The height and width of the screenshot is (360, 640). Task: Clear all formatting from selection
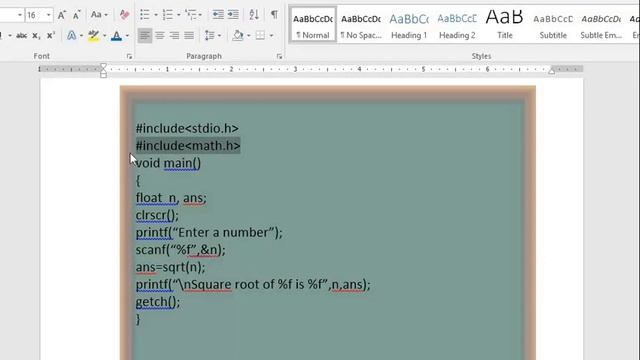pyautogui.click(x=124, y=15)
